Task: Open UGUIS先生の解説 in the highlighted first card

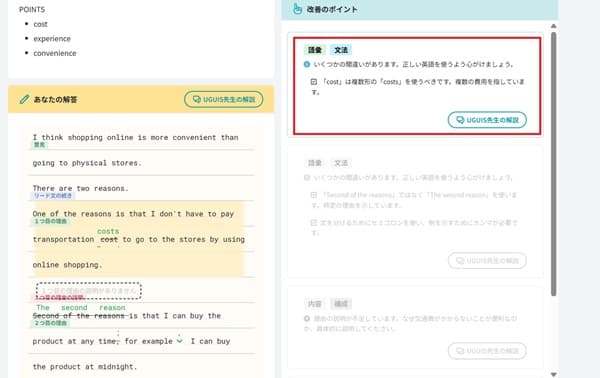Action: coord(487,120)
